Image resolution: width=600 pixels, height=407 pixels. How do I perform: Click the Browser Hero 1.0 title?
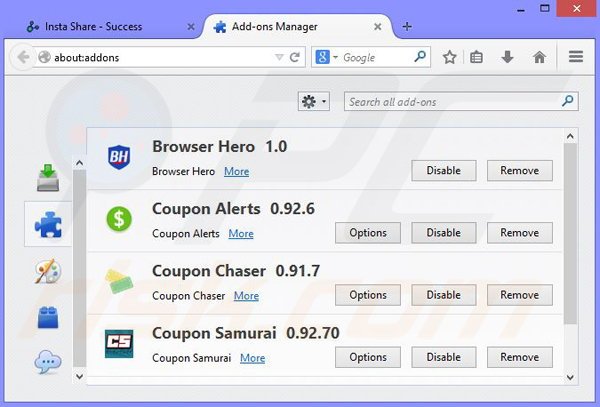[x=220, y=147]
